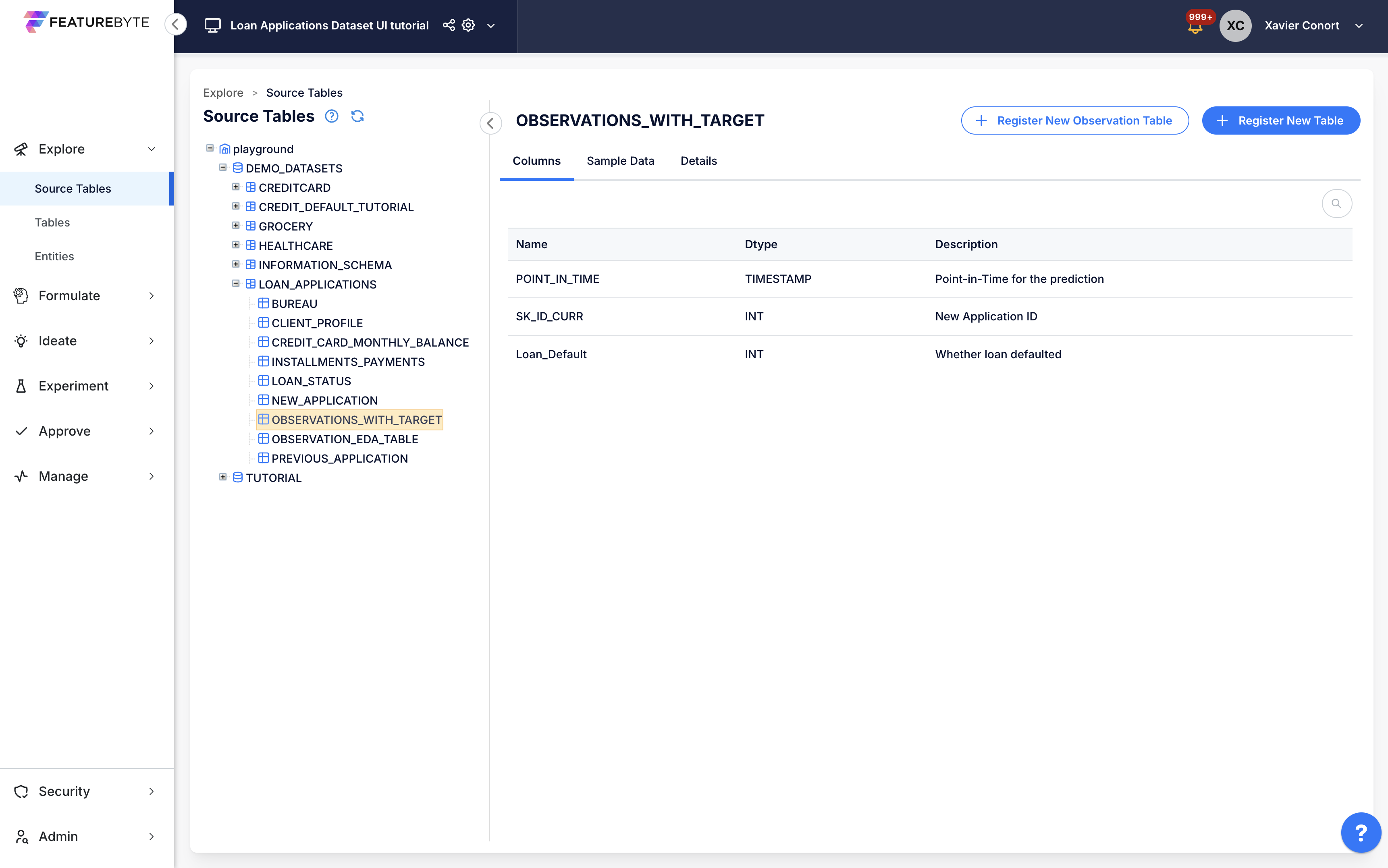Open the Source Tables help icon
The height and width of the screenshot is (868, 1388).
(331, 116)
